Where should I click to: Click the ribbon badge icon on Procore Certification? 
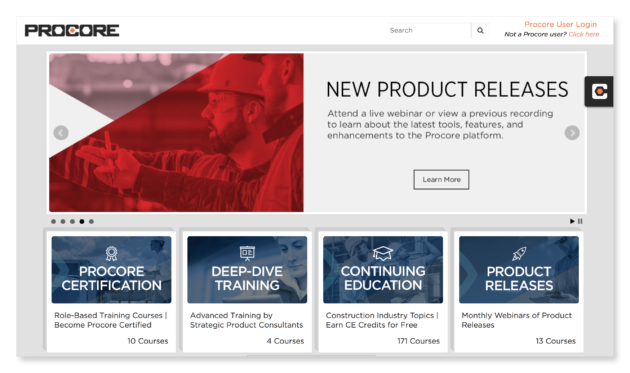point(111,253)
